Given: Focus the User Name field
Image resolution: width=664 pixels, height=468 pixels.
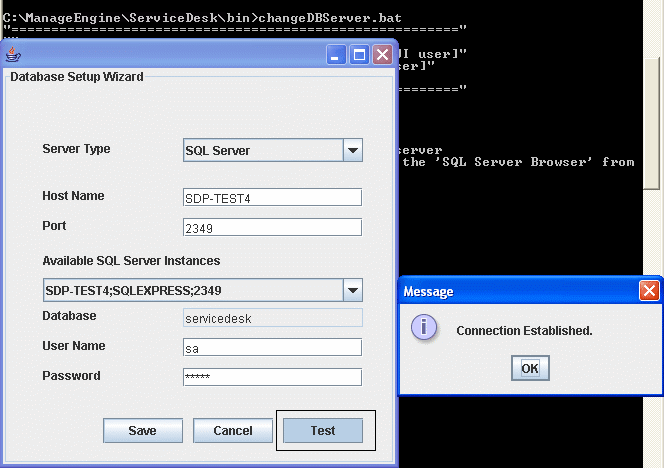Looking at the screenshot, I should click(x=272, y=347).
